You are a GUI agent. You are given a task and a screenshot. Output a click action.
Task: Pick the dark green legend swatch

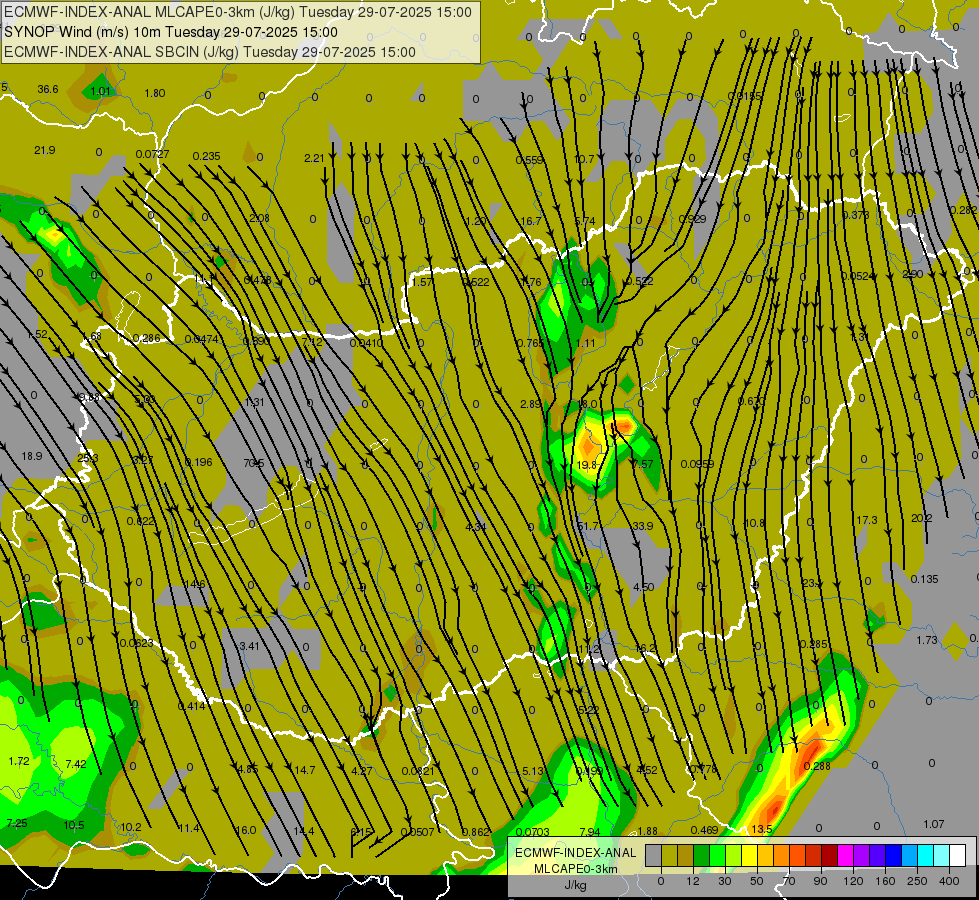pyautogui.click(x=702, y=855)
